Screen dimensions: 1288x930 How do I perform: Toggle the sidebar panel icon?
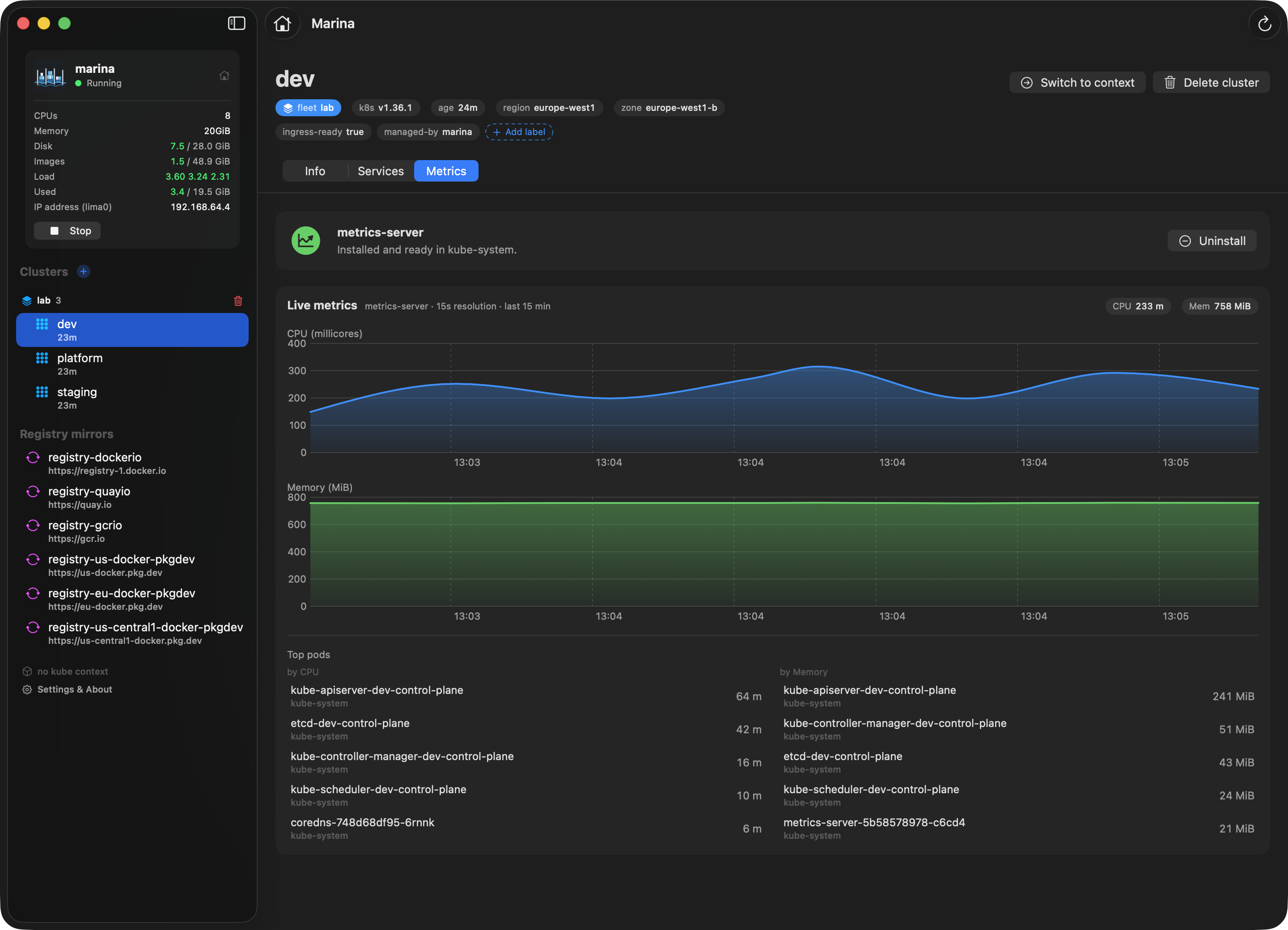click(236, 23)
